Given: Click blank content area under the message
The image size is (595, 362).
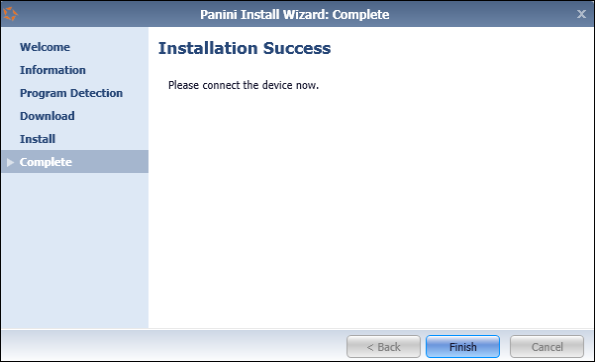Looking at the screenshot, I should [x=371, y=209].
